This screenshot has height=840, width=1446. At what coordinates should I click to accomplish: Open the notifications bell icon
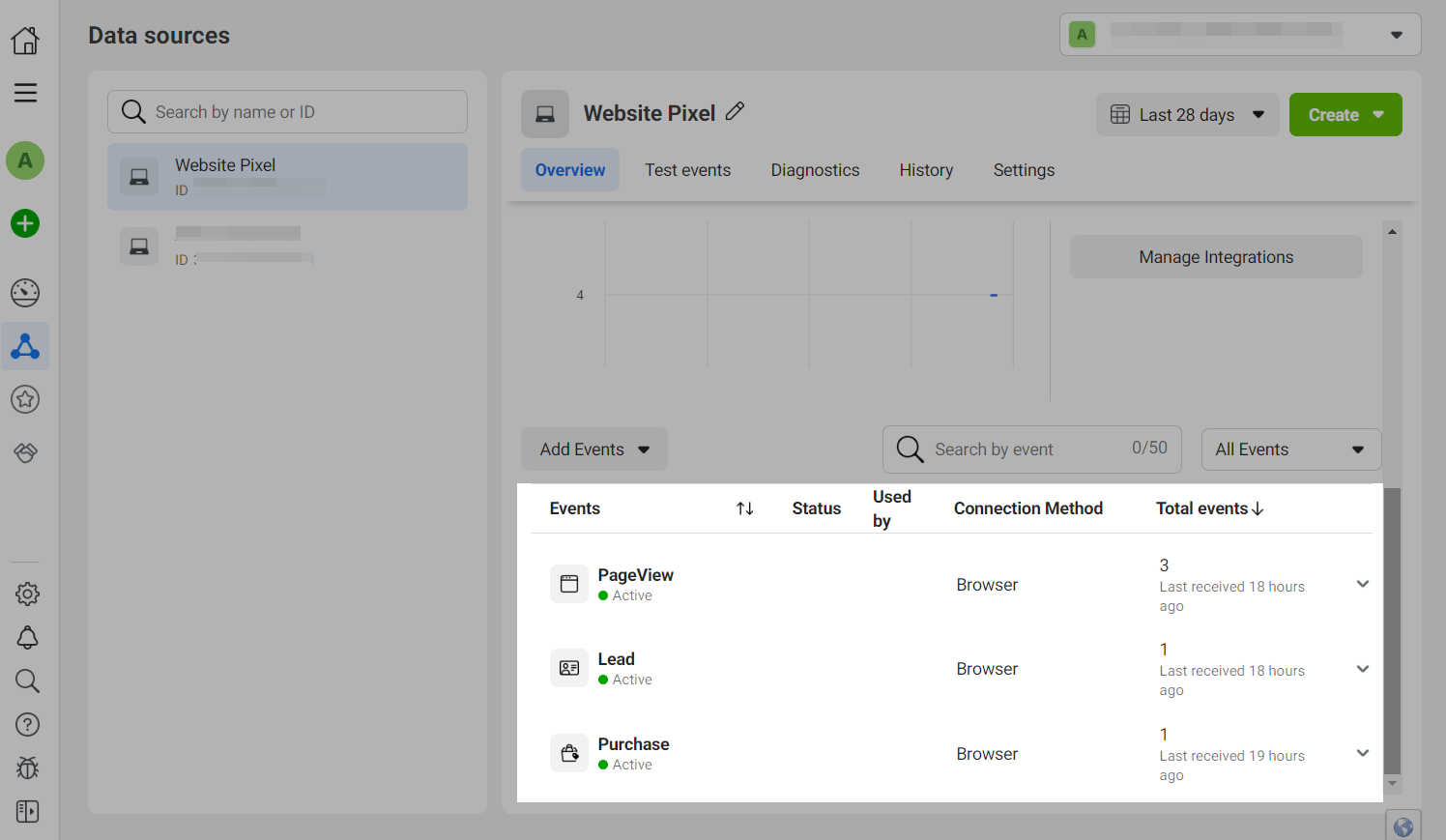[x=27, y=637]
